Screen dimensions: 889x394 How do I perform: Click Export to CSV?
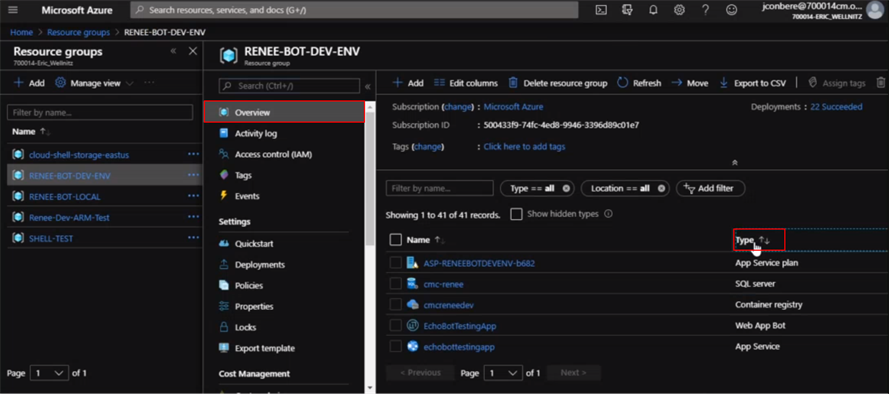click(753, 83)
